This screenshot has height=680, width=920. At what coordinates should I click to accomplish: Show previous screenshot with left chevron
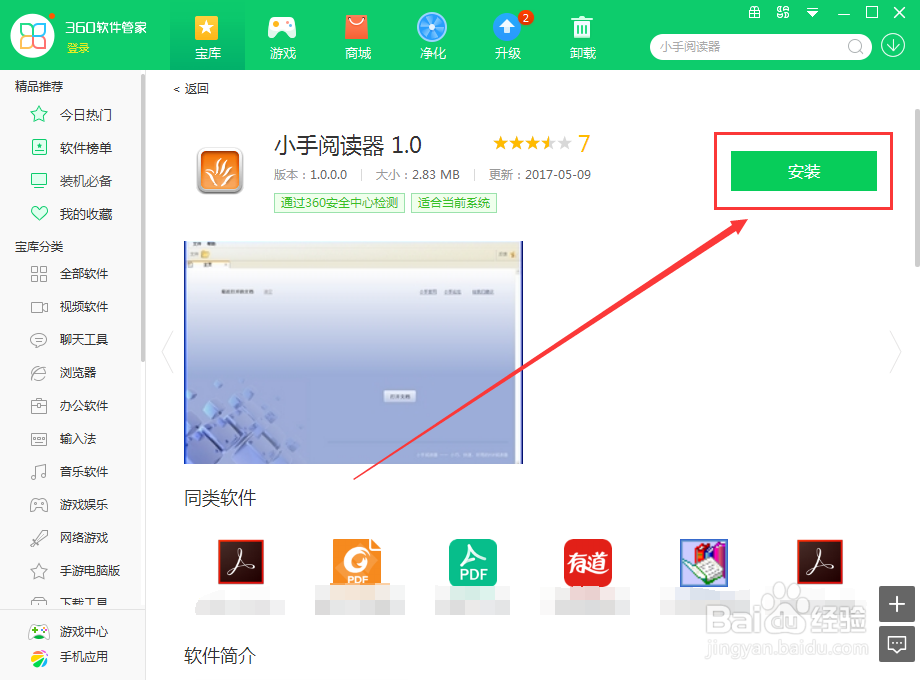coord(168,352)
